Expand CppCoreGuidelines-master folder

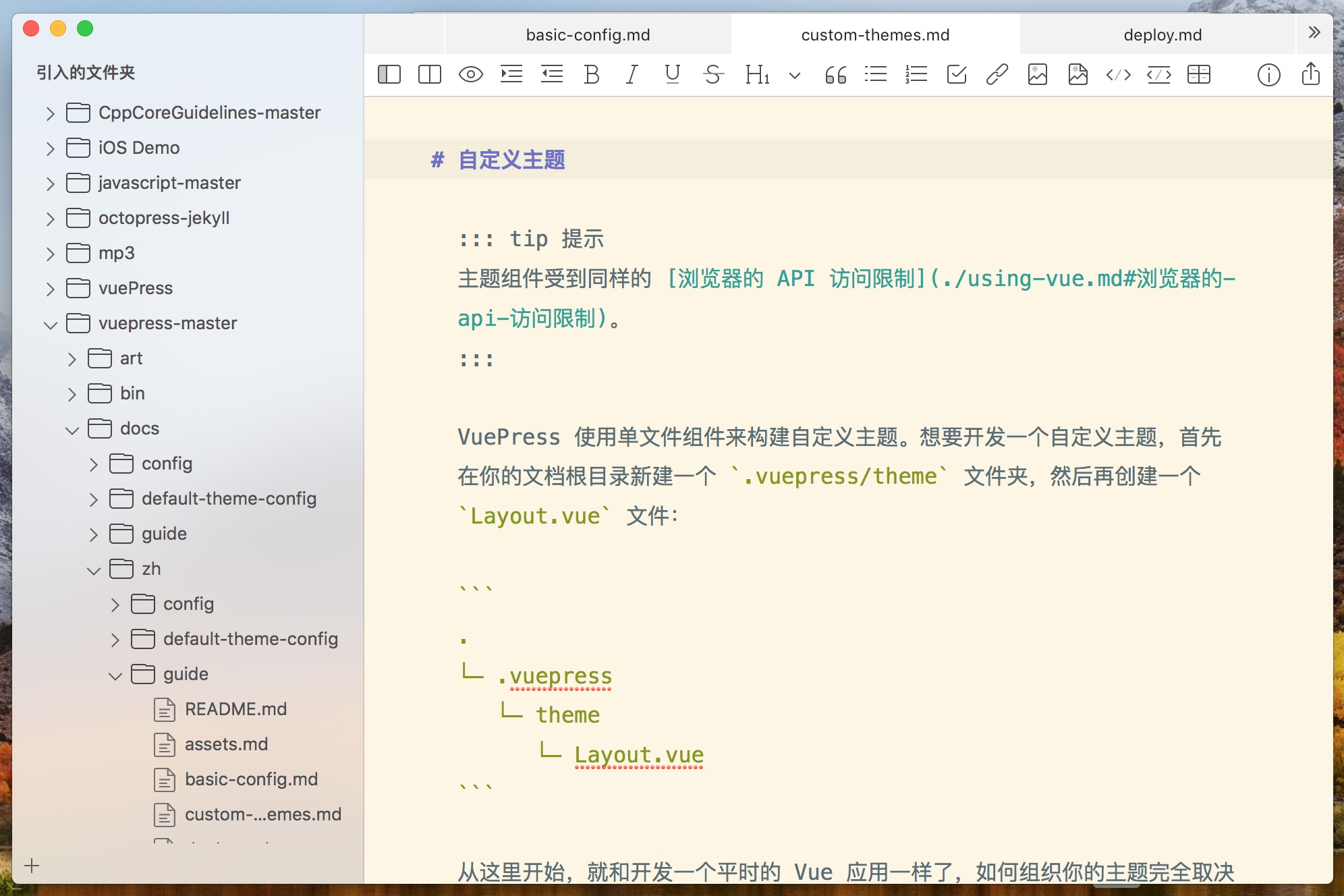50,113
